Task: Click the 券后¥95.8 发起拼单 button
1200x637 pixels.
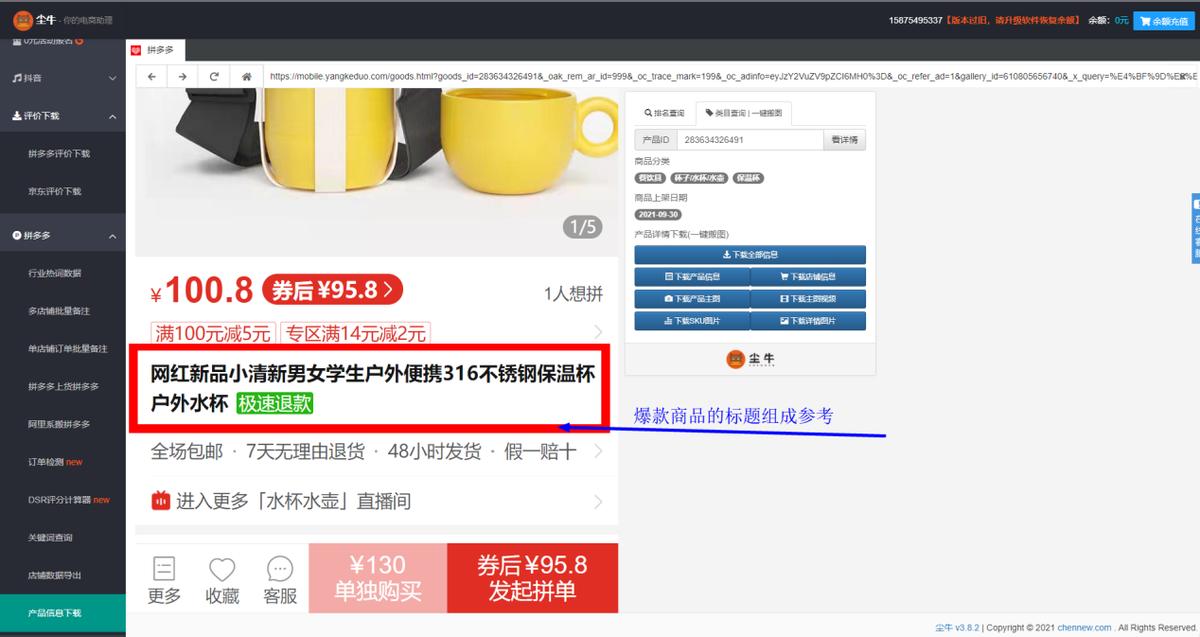Action: coord(533,578)
